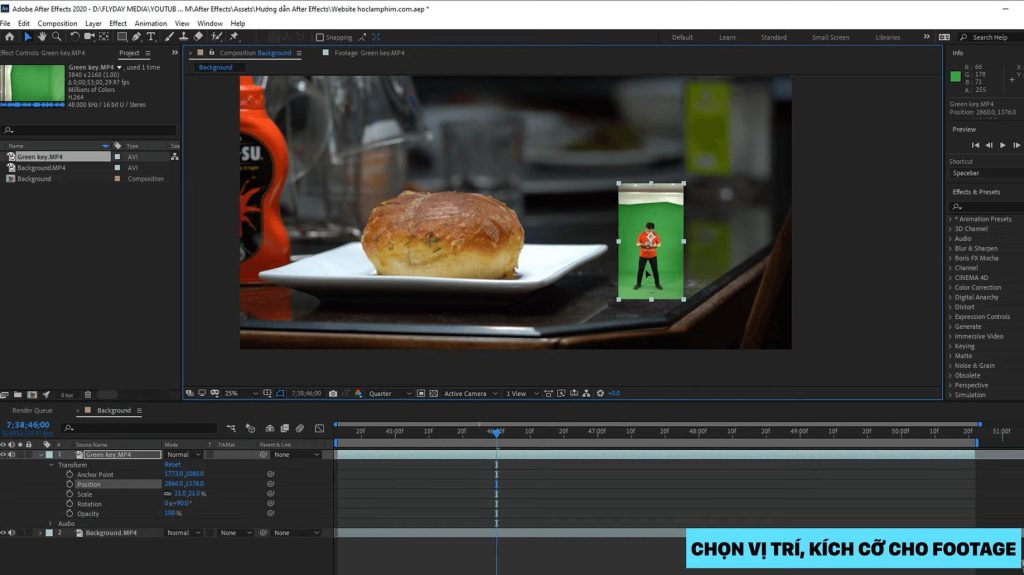
Task: Open the Effect menu
Action: click(118, 23)
